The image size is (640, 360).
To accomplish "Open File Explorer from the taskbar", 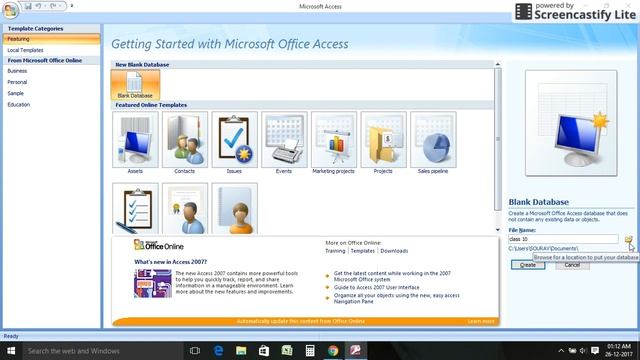I will 241,351.
